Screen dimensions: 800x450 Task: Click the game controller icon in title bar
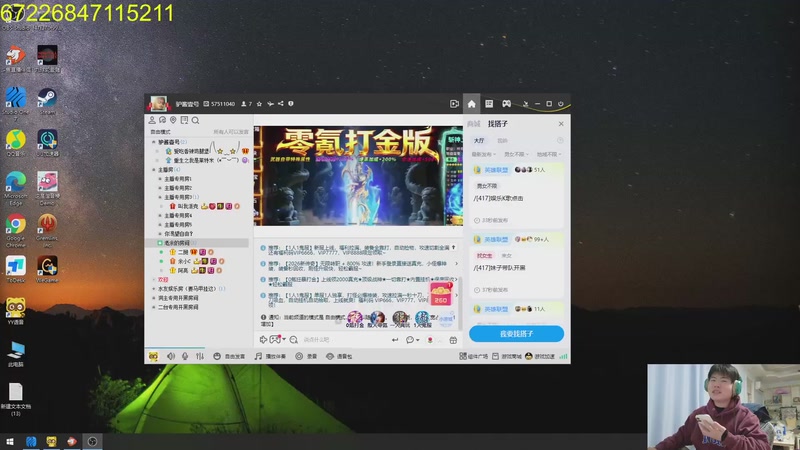506,104
